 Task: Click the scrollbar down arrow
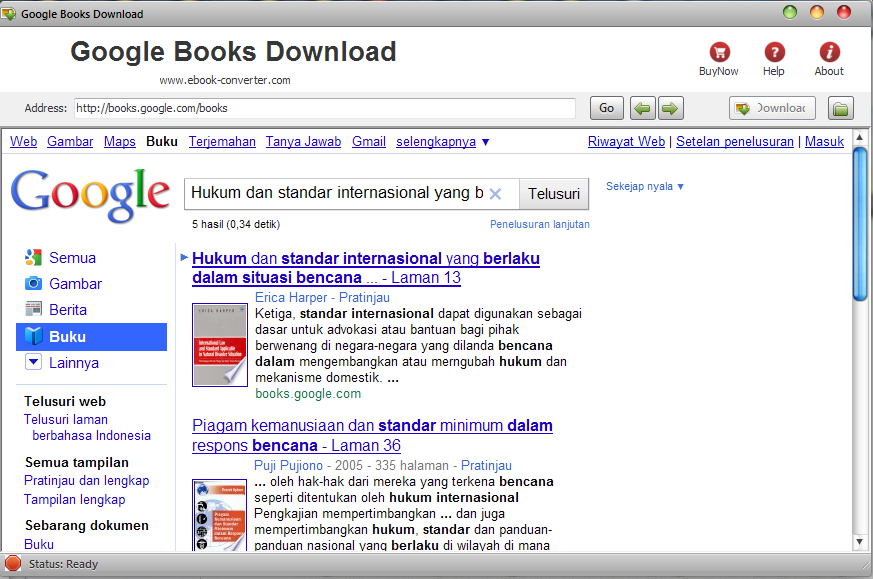[859, 542]
